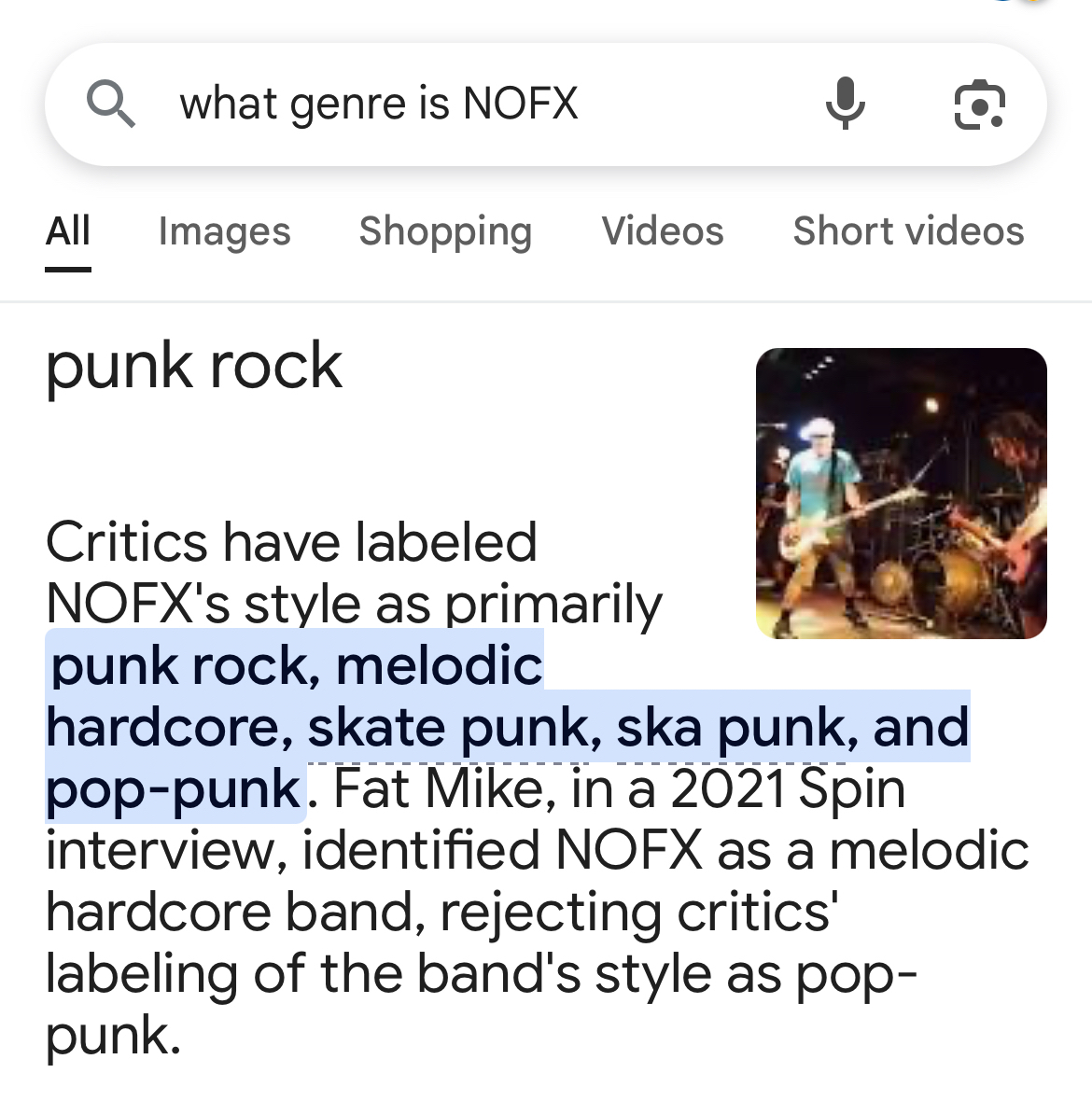Screen dimensions: 1092x1115
Task: Click the "punk rock" answer heading
Action: click(194, 365)
